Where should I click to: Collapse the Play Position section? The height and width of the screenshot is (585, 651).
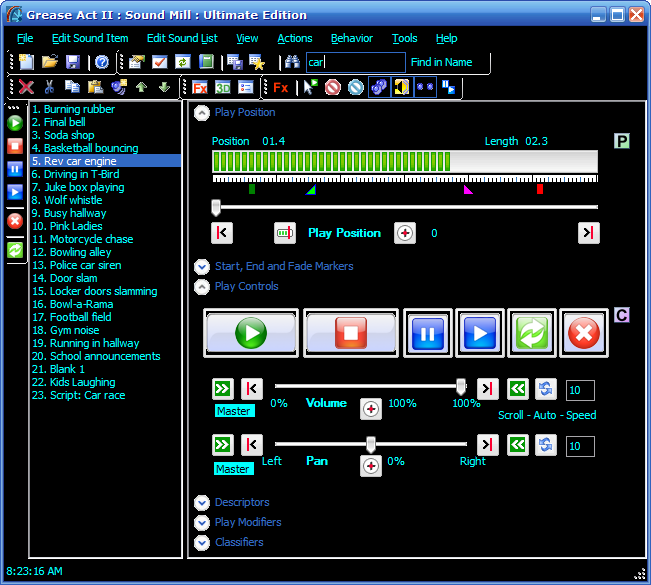(x=202, y=113)
